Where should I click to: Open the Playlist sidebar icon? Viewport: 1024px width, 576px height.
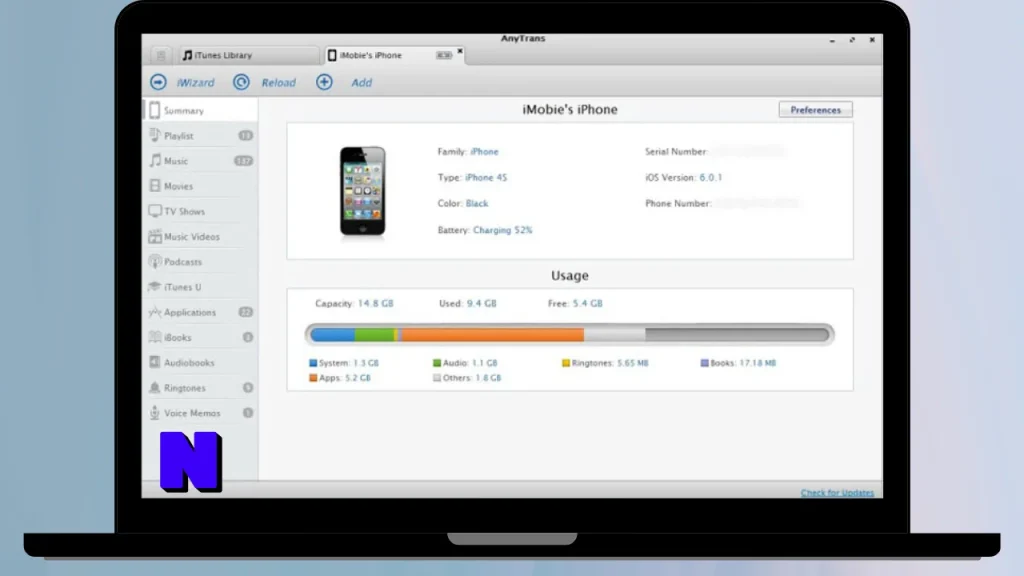pyautogui.click(x=154, y=135)
